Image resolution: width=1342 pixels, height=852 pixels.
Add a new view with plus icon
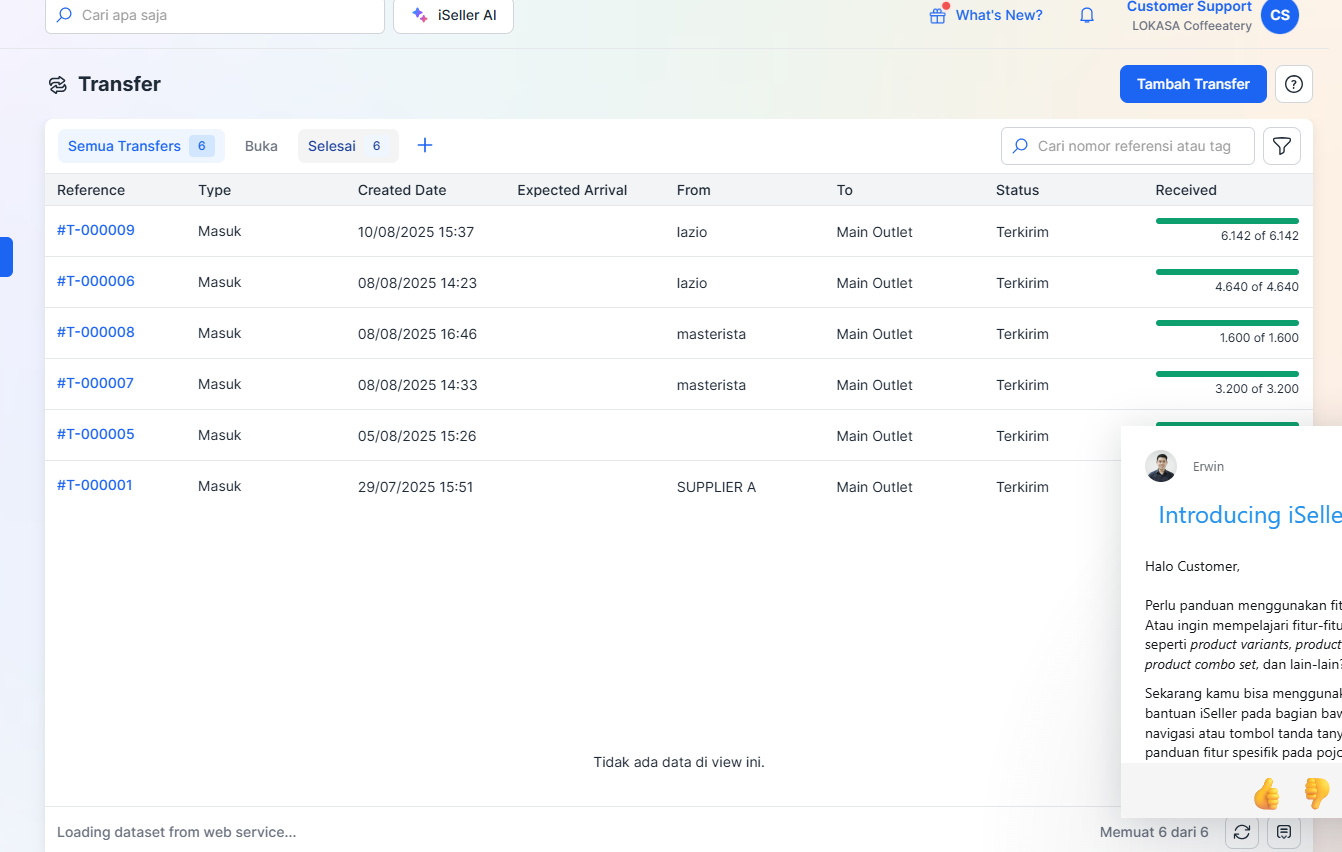425,146
